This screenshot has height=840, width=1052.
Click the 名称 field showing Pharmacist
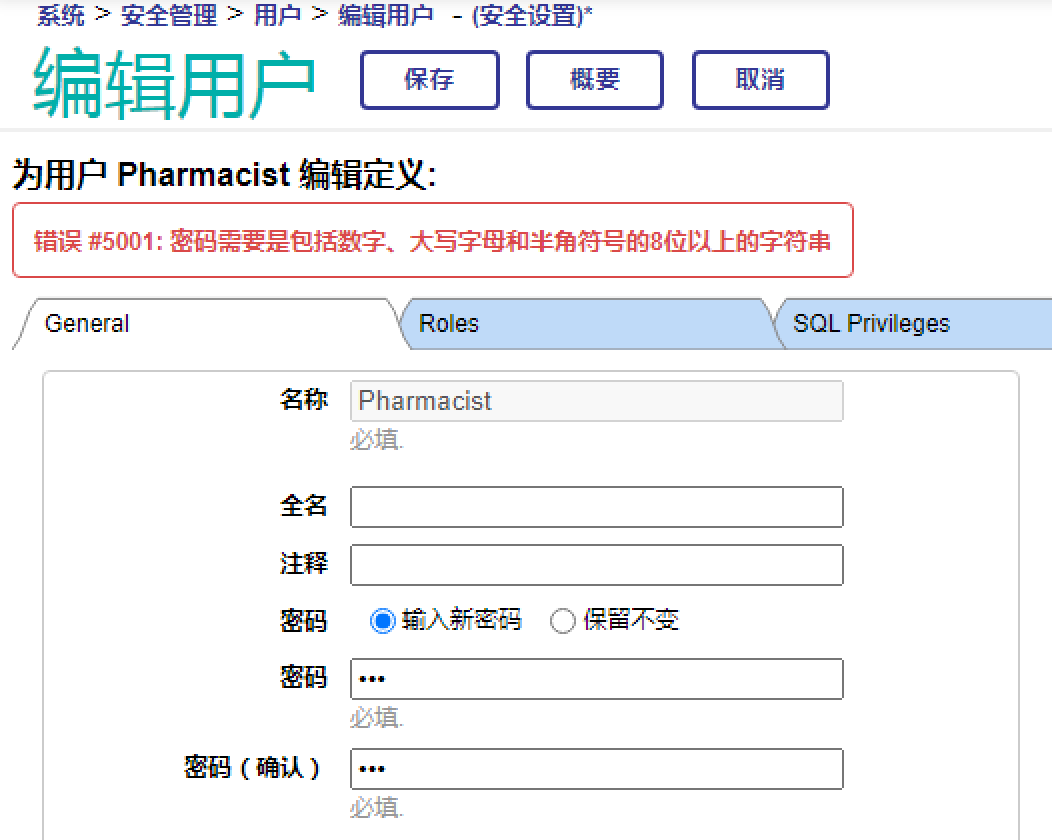596,401
